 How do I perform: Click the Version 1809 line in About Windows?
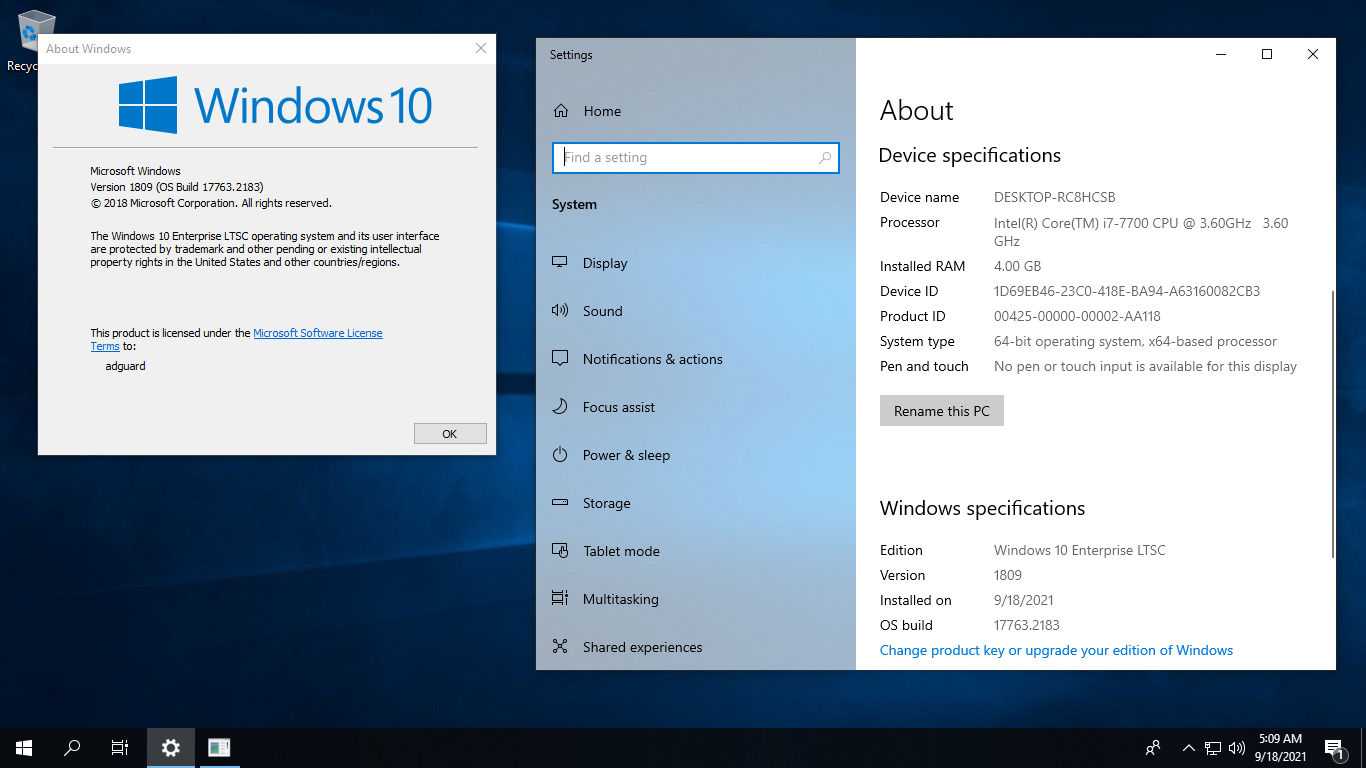[177, 187]
